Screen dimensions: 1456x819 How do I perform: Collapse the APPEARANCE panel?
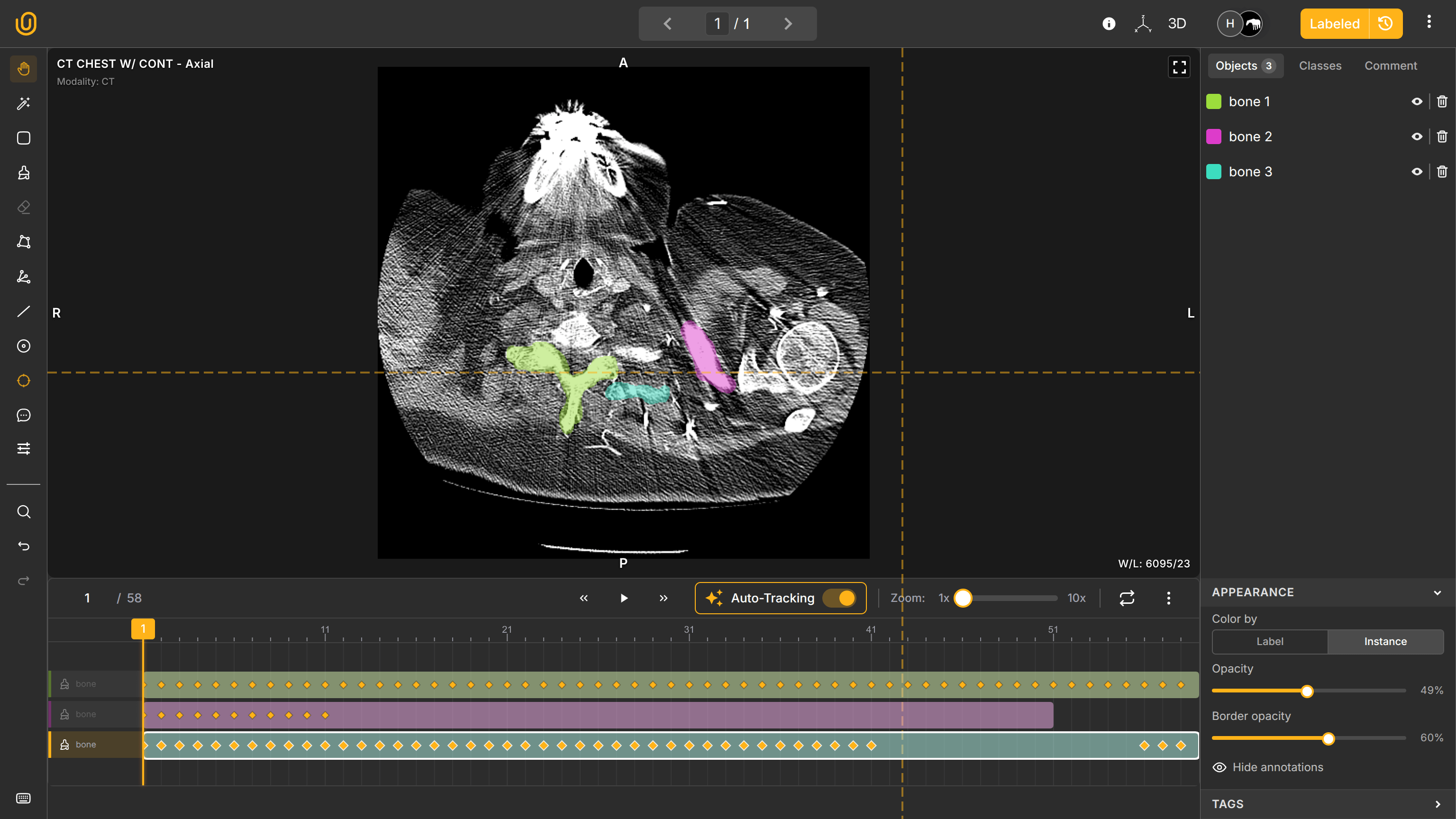[x=1438, y=592]
